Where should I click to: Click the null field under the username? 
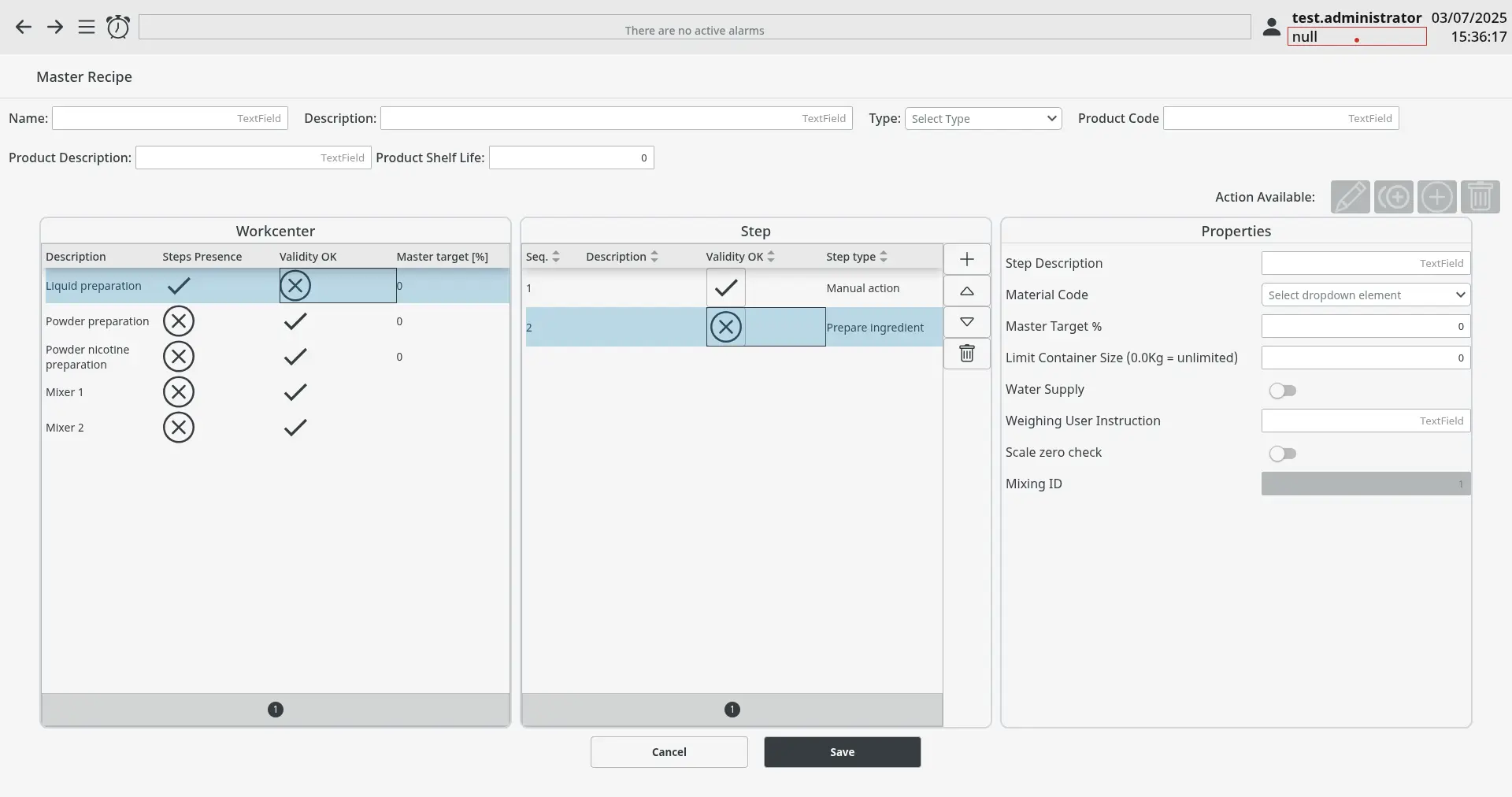(x=1357, y=37)
